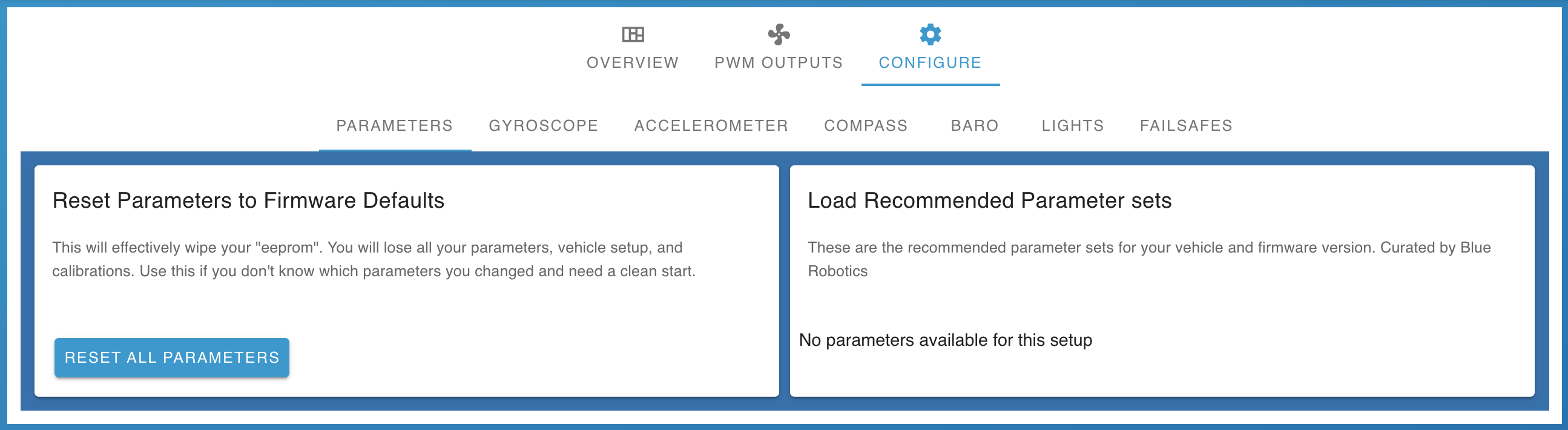The height and width of the screenshot is (430, 1568).
Task: Navigate to the OVERVIEW page
Action: point(633,62)
